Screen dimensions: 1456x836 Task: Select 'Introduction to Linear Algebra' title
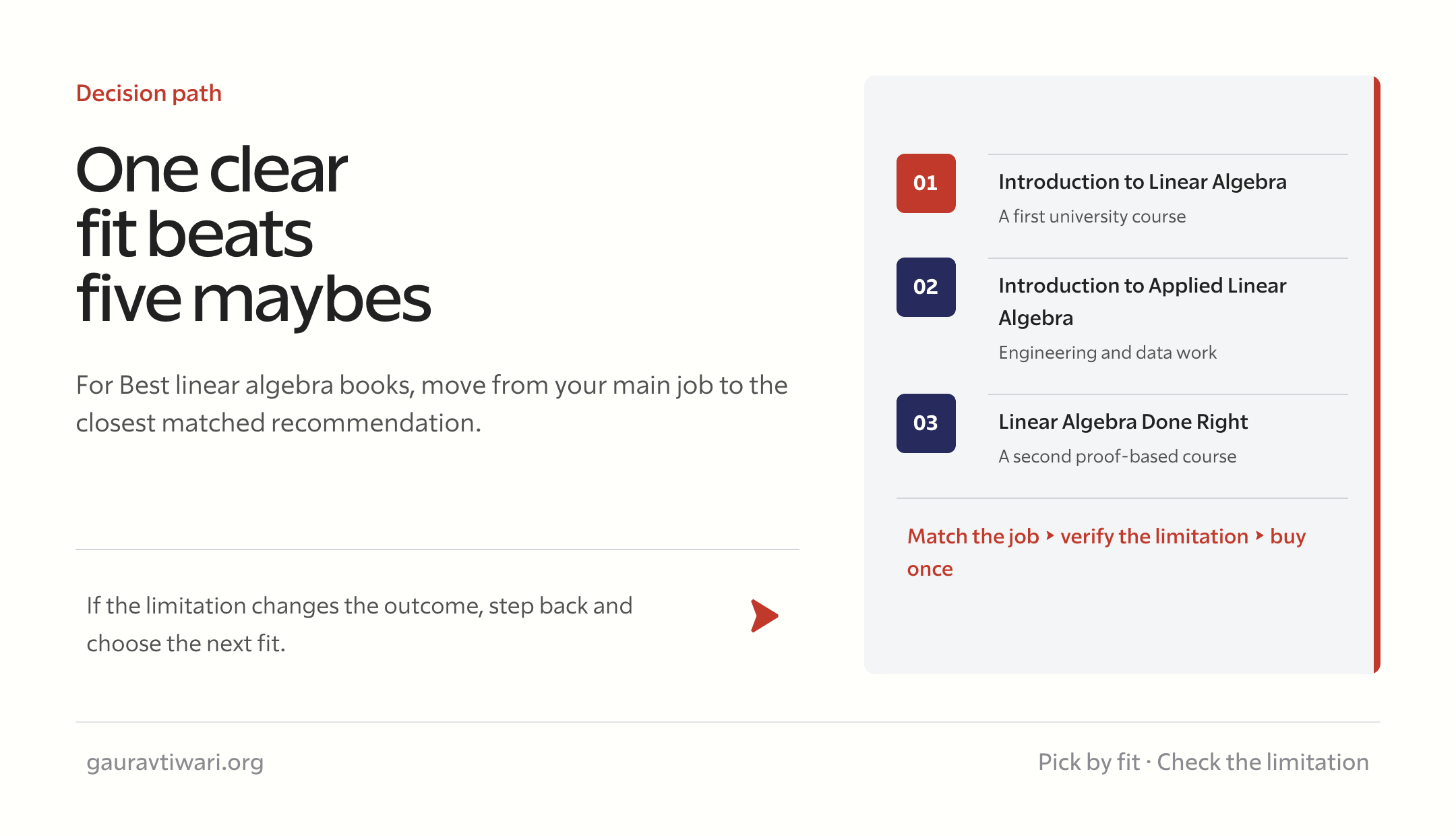pos(1143,182)
